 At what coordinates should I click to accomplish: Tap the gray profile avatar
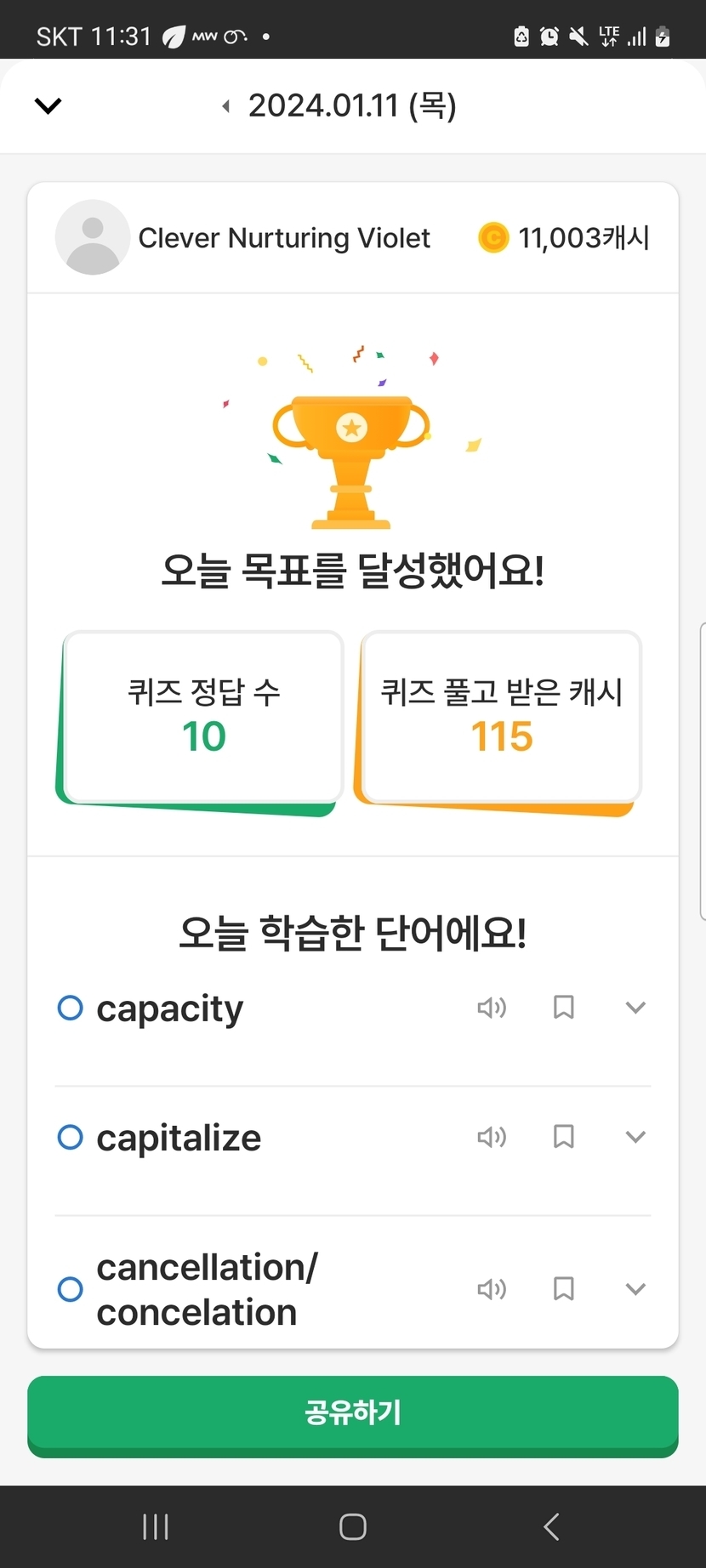pos(93,237)
